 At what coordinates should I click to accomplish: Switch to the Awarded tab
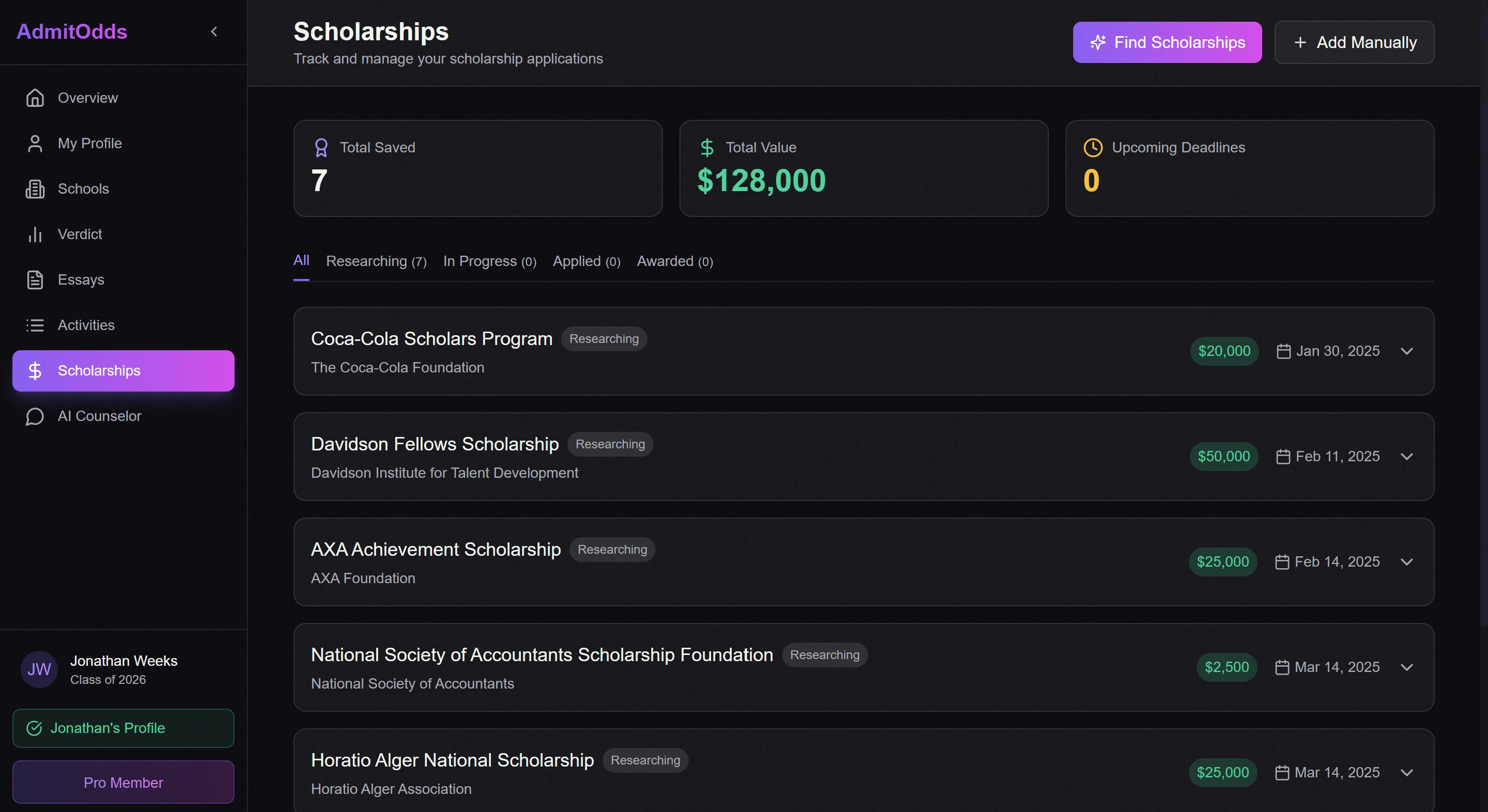[675, 261]
